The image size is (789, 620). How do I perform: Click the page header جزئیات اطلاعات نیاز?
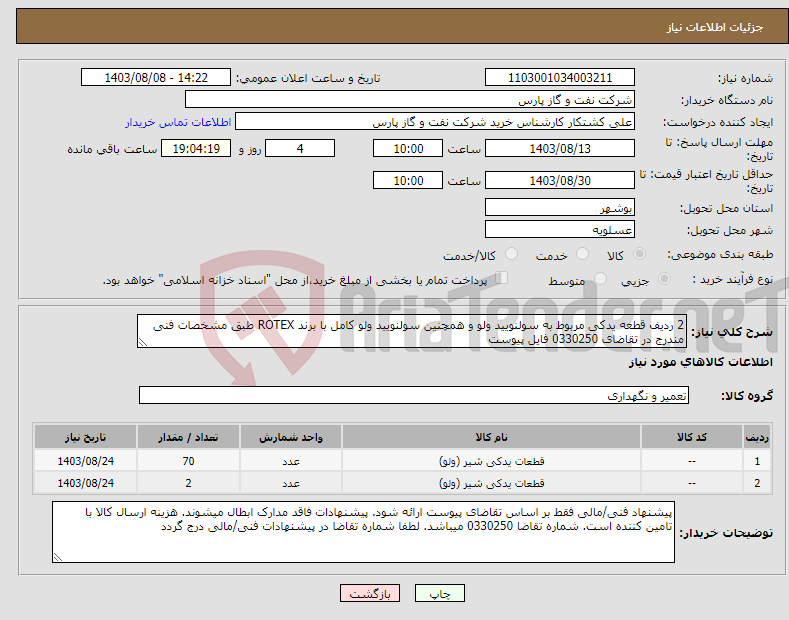tap(715, 27)
